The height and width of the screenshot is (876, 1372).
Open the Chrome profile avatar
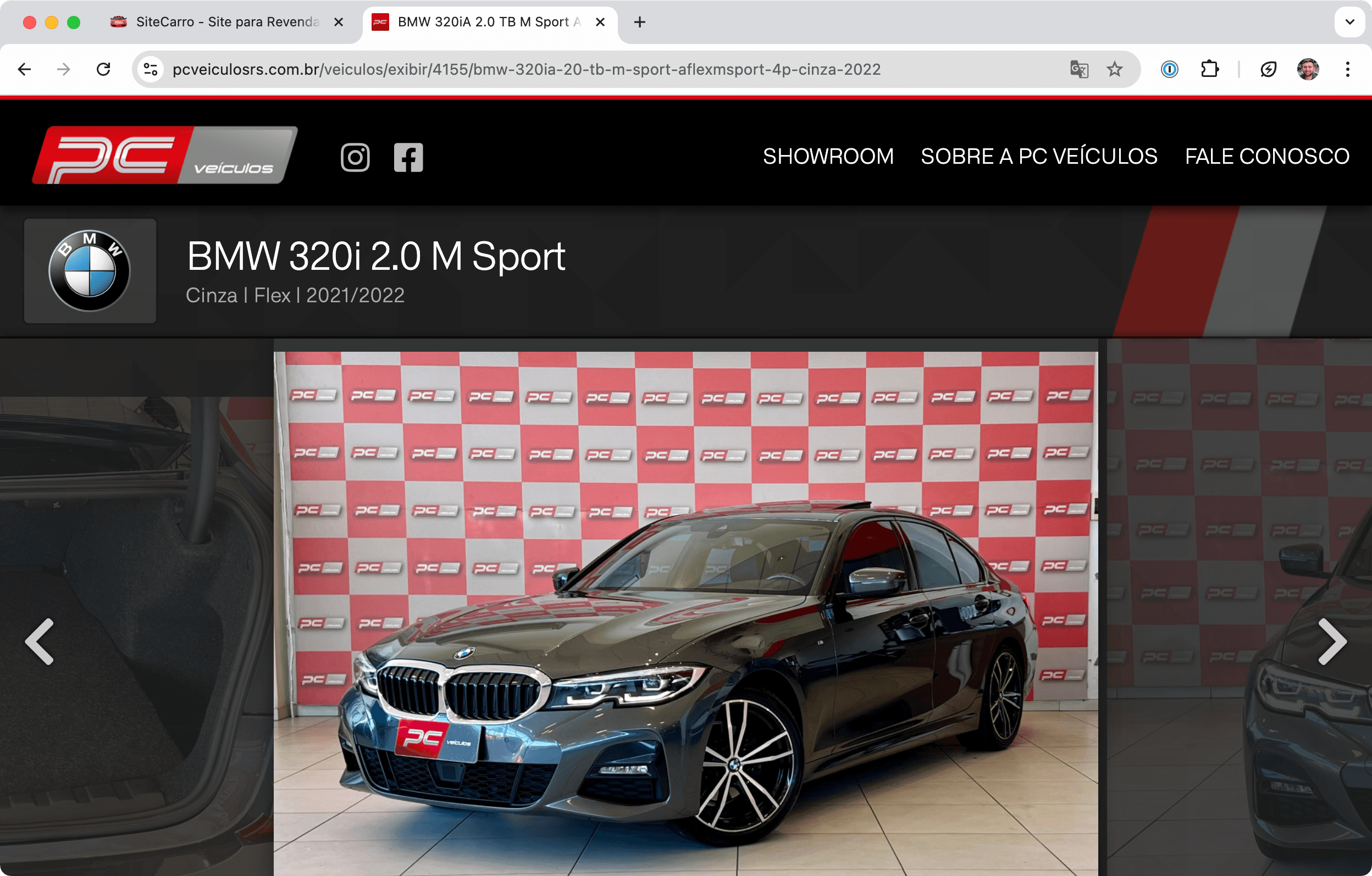click(1308, 69)
